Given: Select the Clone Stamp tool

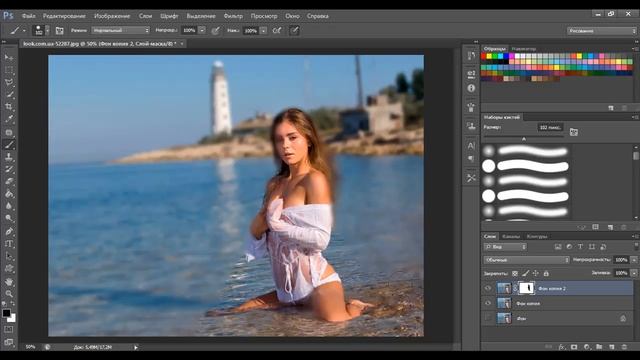Looking at the screenshot, I should click(9, 157).
